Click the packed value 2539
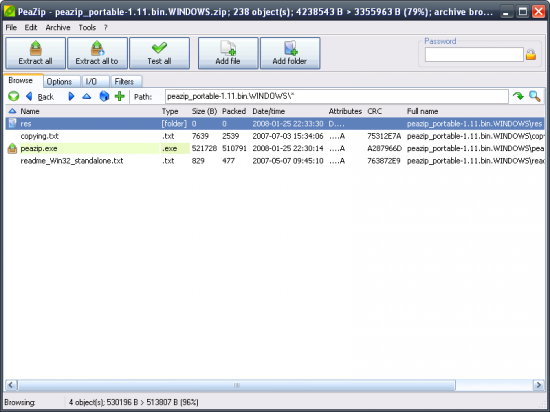Screen dimensions: 550x412 pyautogui.click(x=230, y=136)
